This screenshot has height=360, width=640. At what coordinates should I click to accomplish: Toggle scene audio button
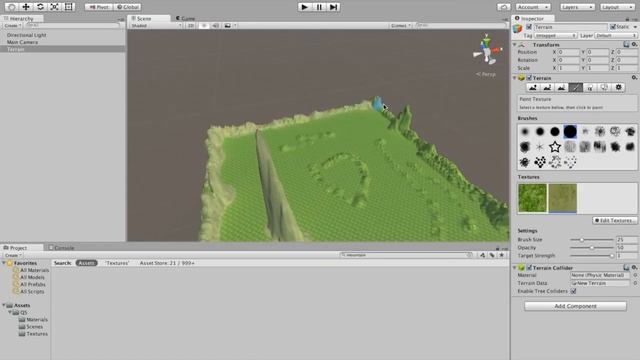(x=216, y=26)
